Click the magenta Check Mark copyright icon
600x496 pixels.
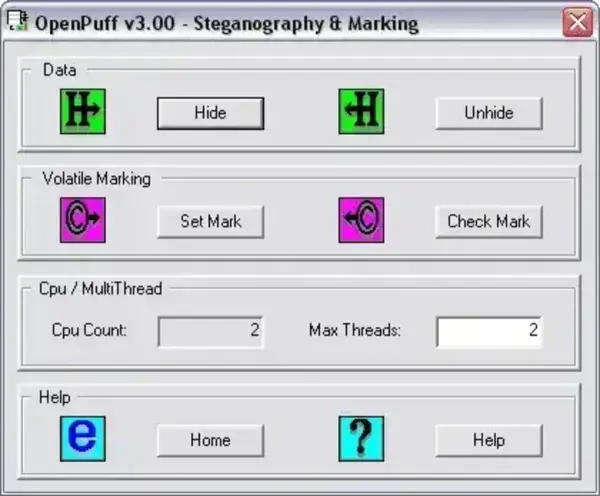(361, 220)
